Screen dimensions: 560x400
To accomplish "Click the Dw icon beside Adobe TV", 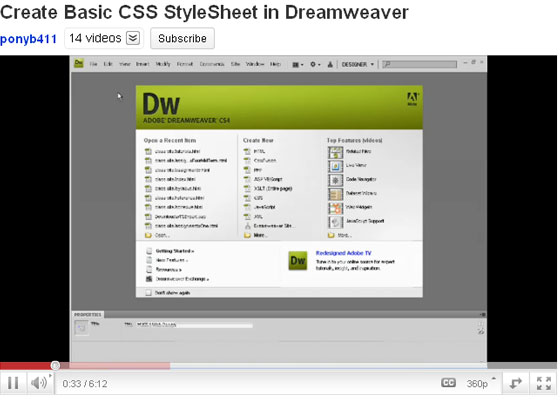I will point(298,261).
